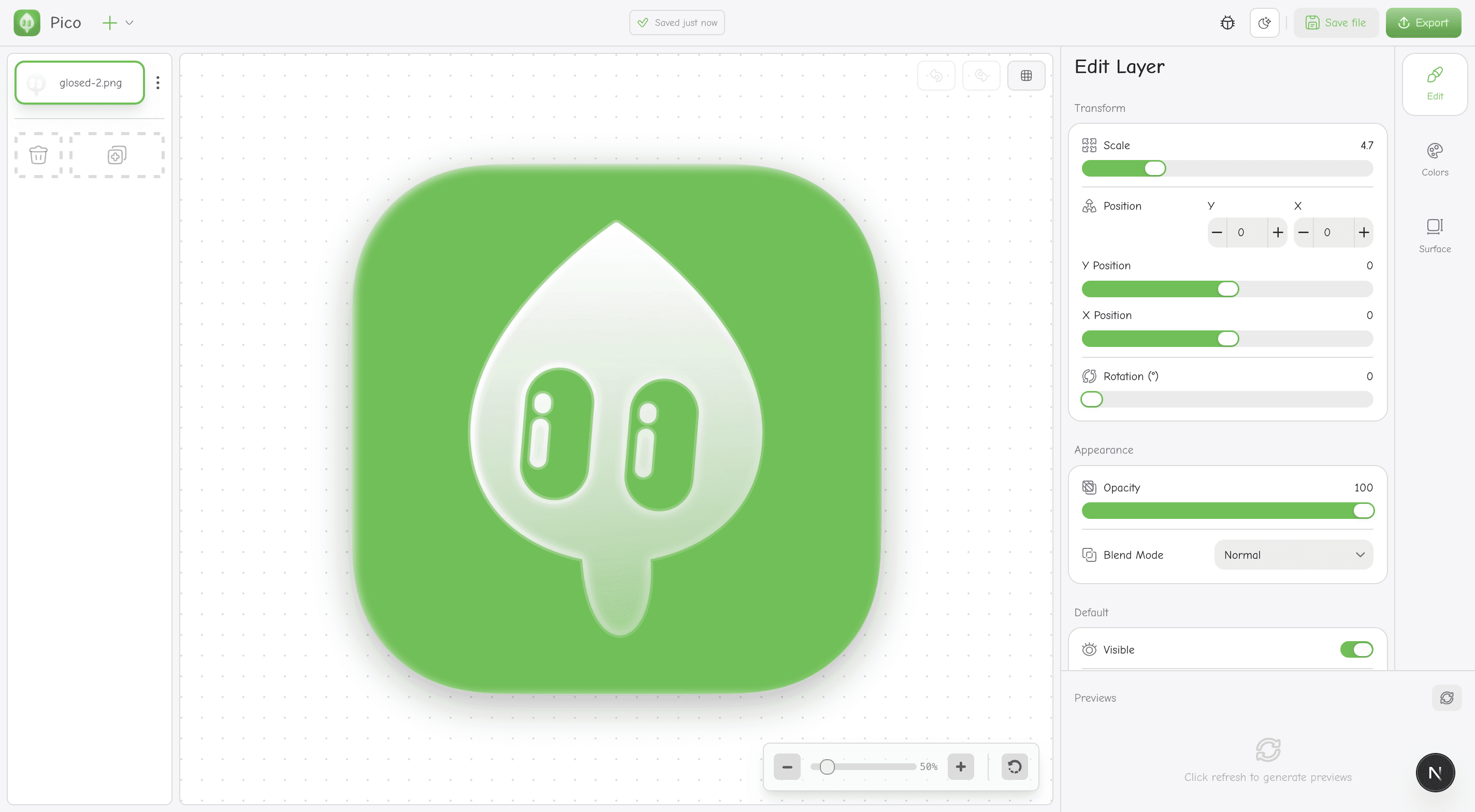The image size is (1475, 812).
Task: Add a new layer with the plus icon
Action: pos(109,22)
